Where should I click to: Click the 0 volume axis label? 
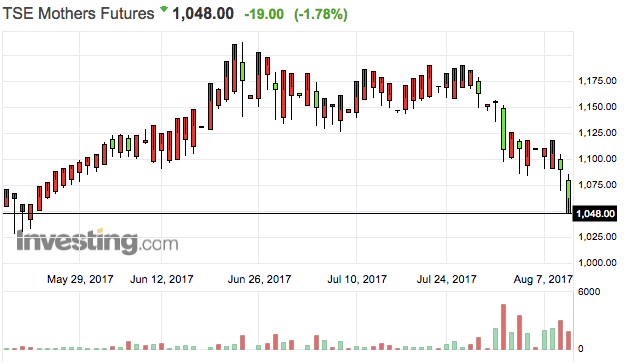coord(581,349)
